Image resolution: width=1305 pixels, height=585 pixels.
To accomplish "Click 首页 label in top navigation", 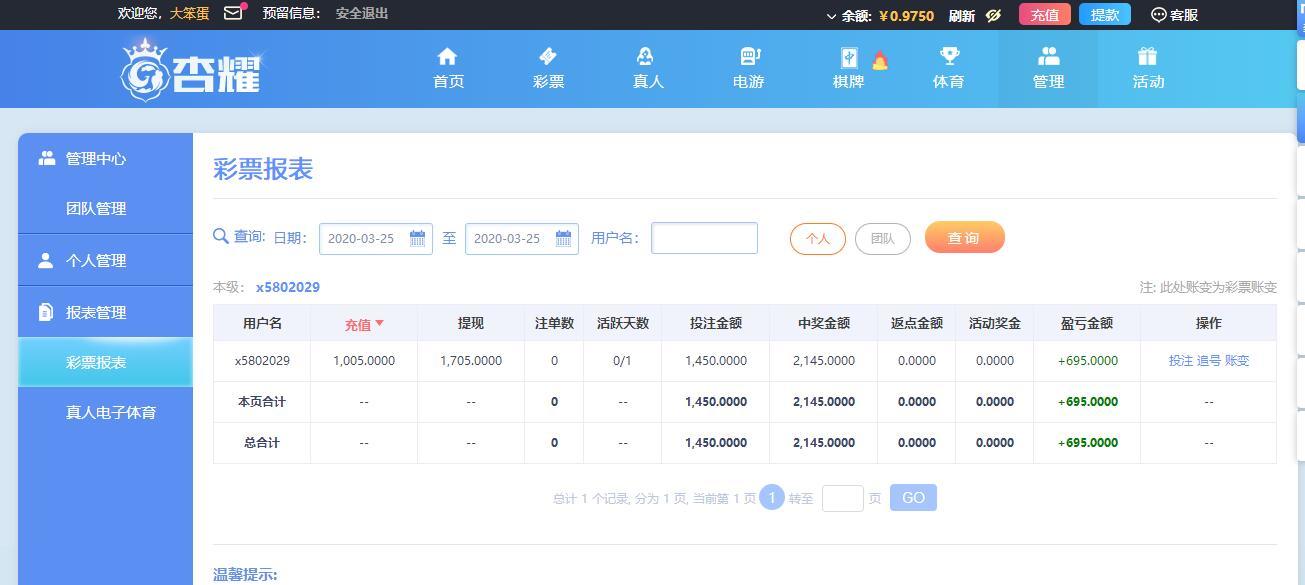I will coord(448,82).
